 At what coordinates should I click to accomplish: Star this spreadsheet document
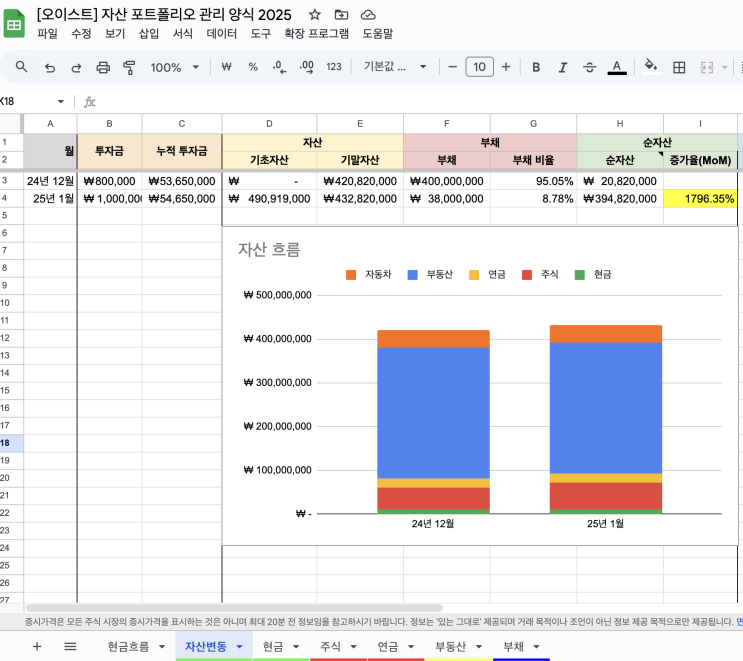(315, 15)
